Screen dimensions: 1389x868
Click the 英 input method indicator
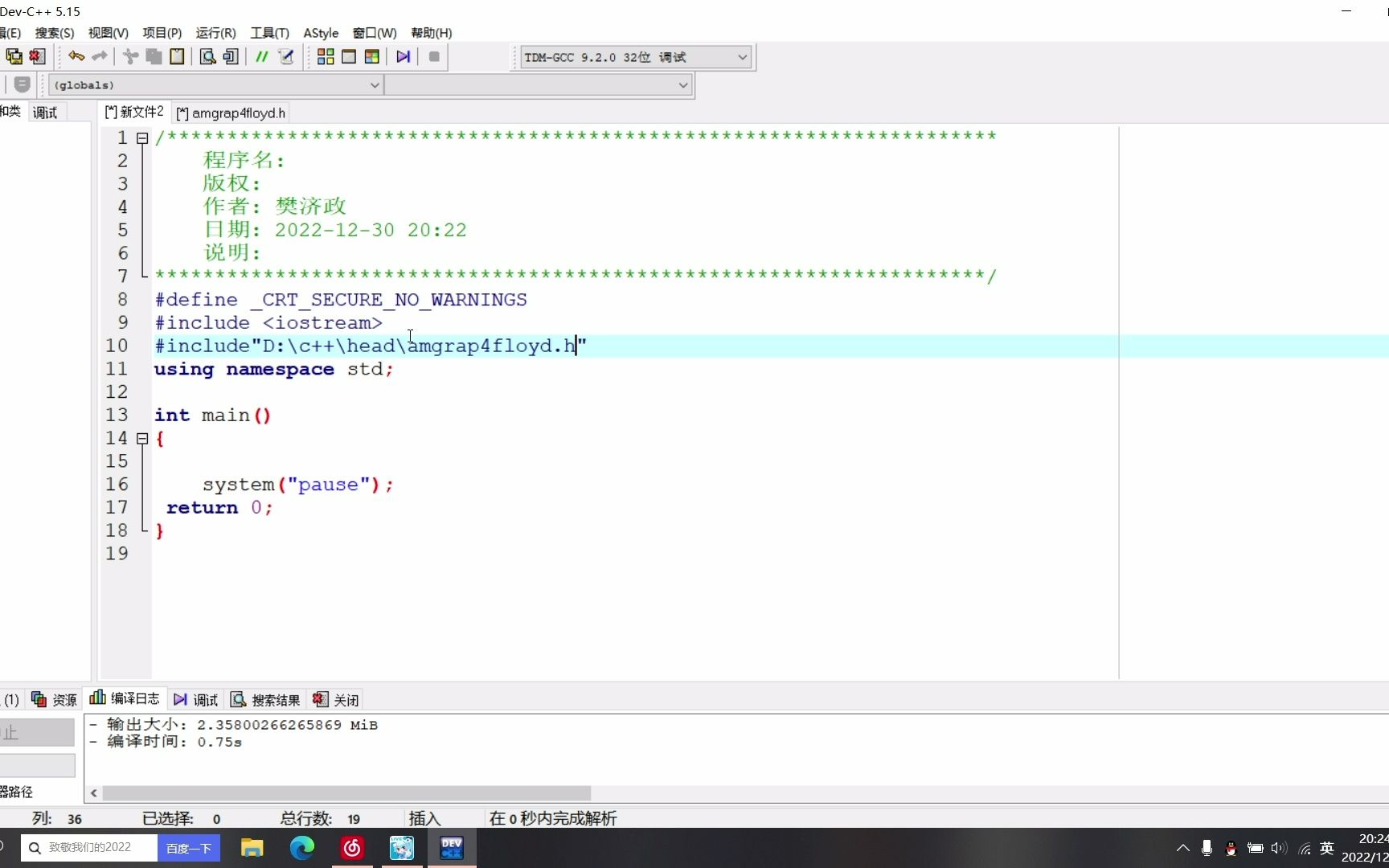1327,848
